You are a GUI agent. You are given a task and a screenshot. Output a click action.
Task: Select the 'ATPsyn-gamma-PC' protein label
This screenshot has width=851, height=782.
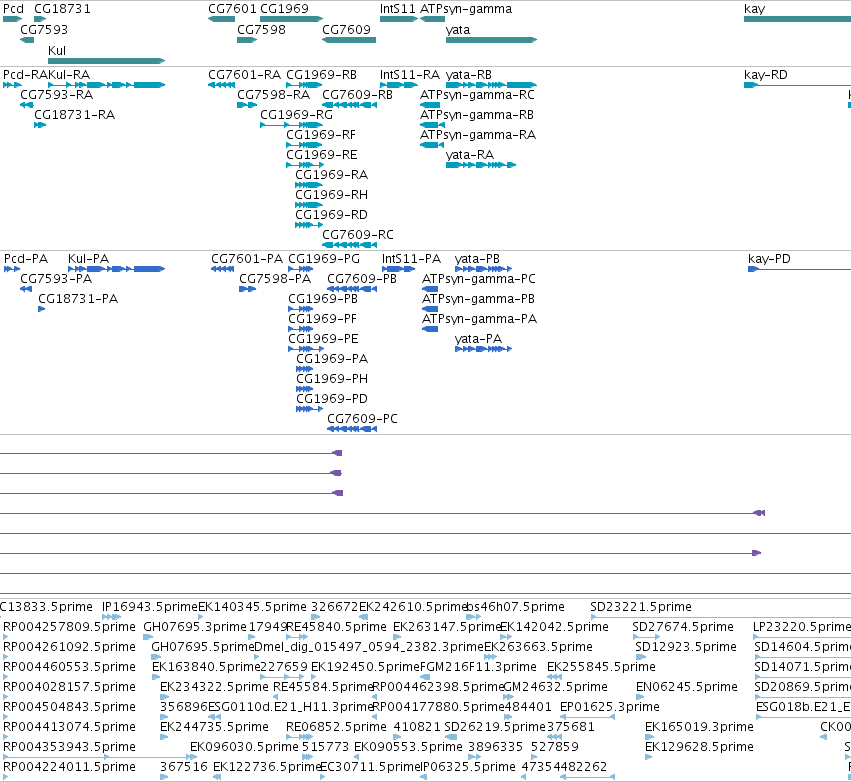[479, 279]
